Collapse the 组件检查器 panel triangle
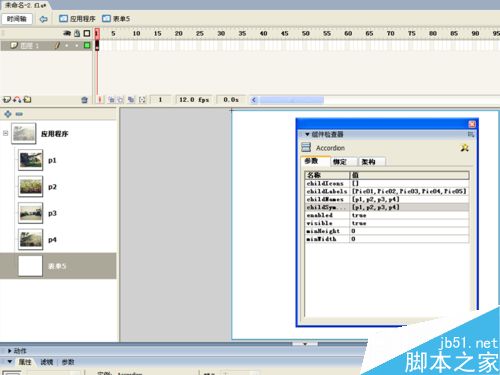The width and height of the screenshot is (500, 375). (307, 134)
